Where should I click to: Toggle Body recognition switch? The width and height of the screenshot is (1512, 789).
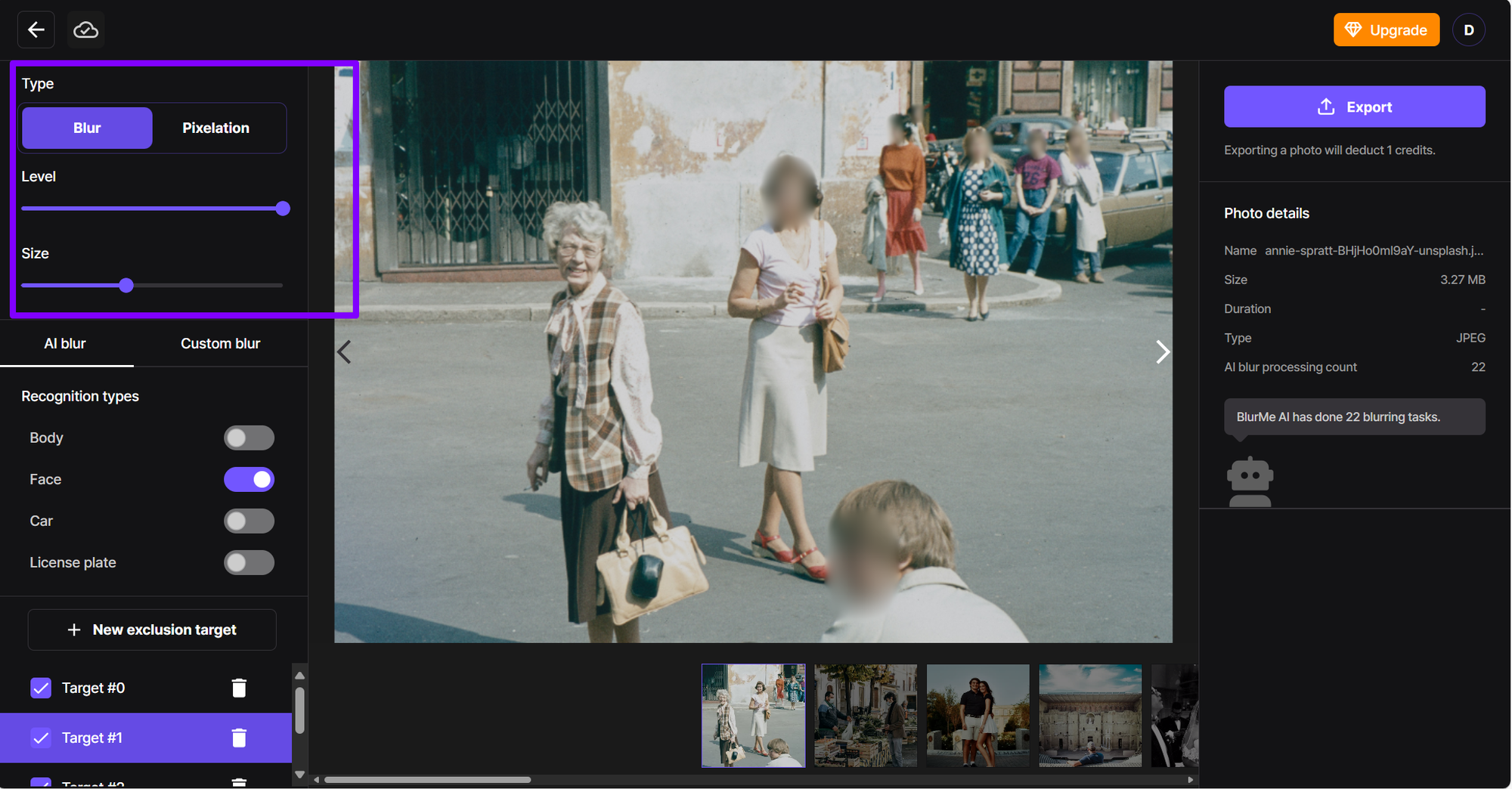pyautogui.click(x=249, y=438)
